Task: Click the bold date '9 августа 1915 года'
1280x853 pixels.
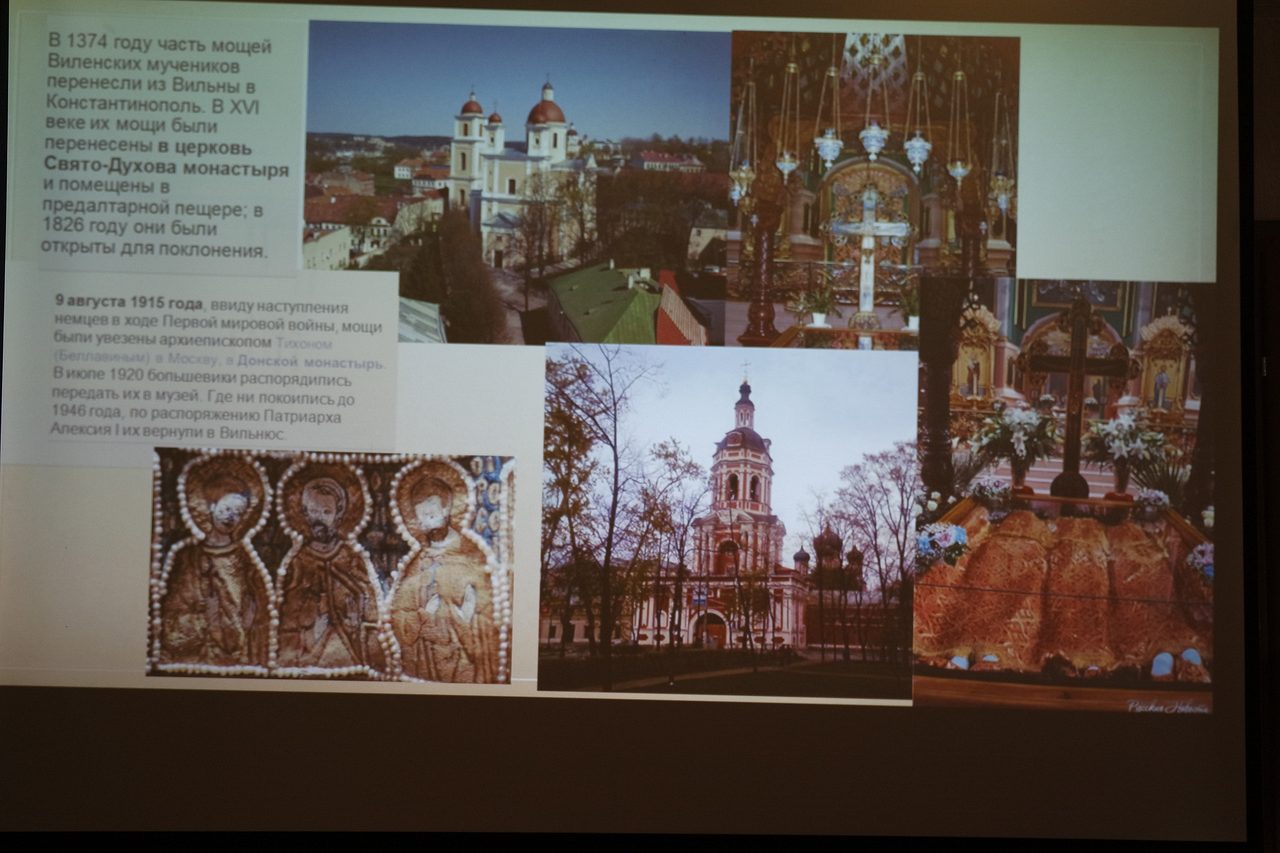Action: tap(130, 303)
